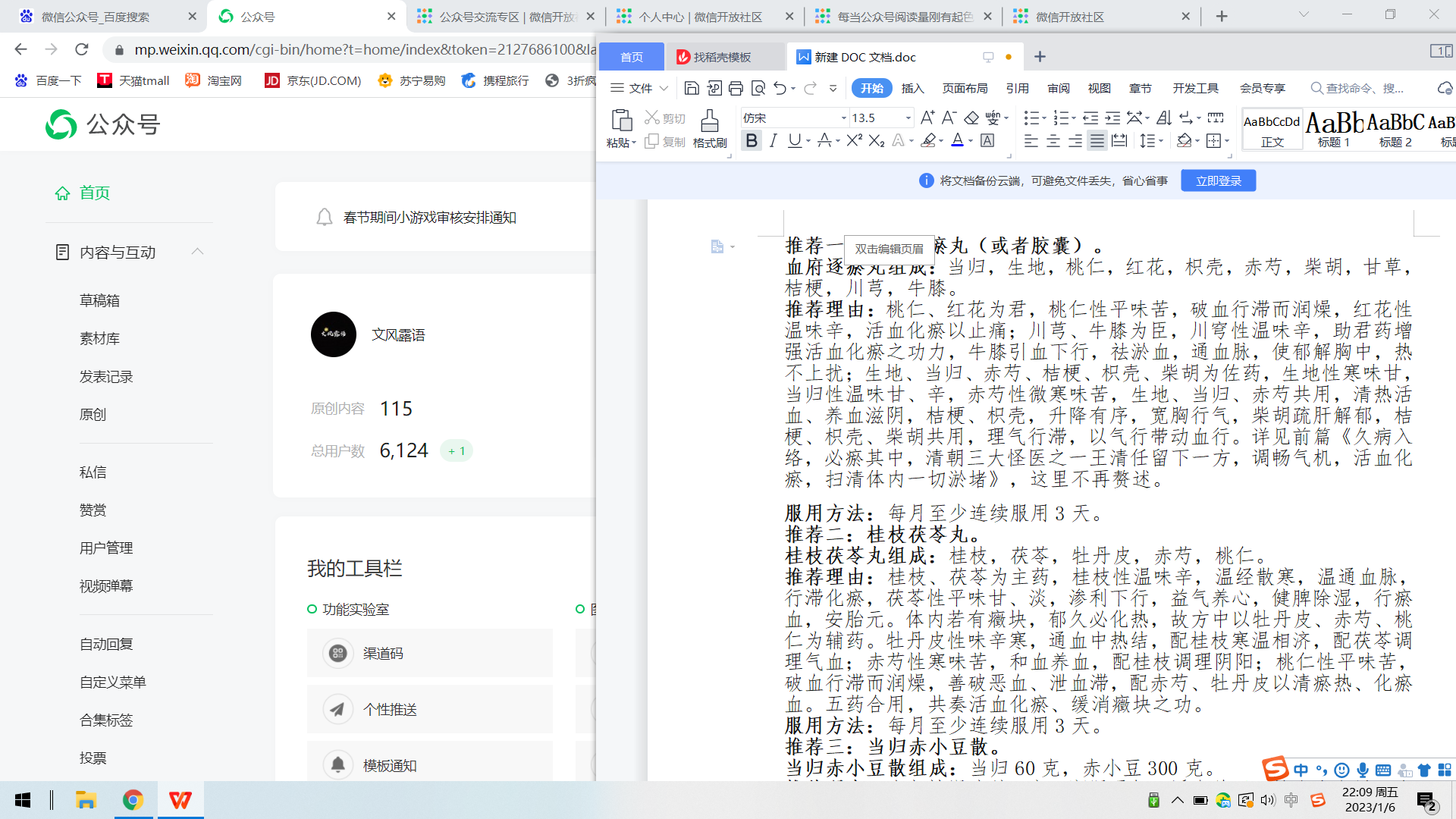Open the 插入 ribbon tab
This screenshot has width=1456, height=819.
tap(912, 89)
